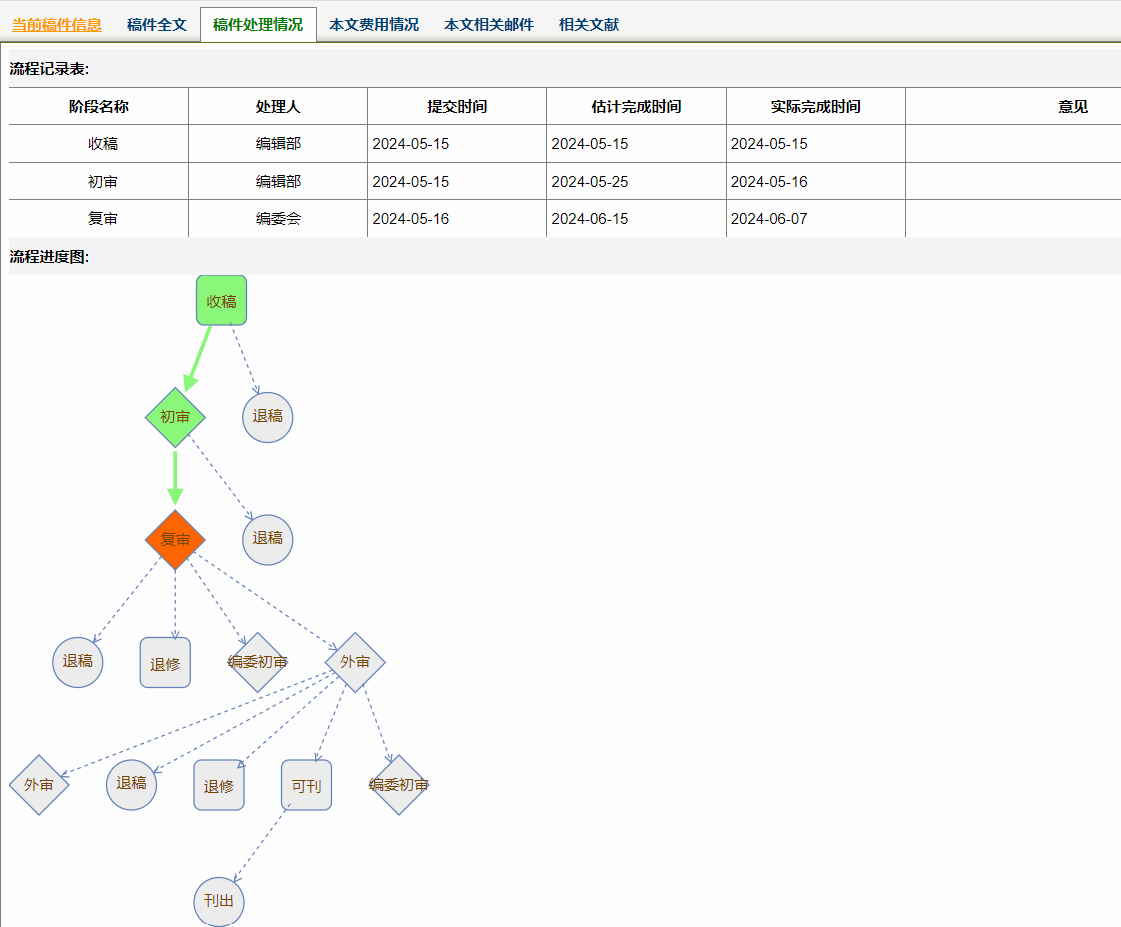Screen dimensions: 1121x927
Task: Click the orange 复审 diamond node
Action: tap(175, 540)
